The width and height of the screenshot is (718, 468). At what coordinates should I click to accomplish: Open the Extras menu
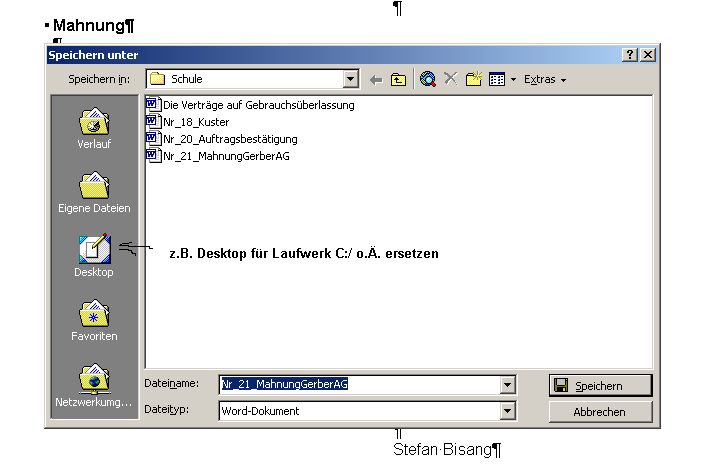pyautogui.click(x=544, y=79)
